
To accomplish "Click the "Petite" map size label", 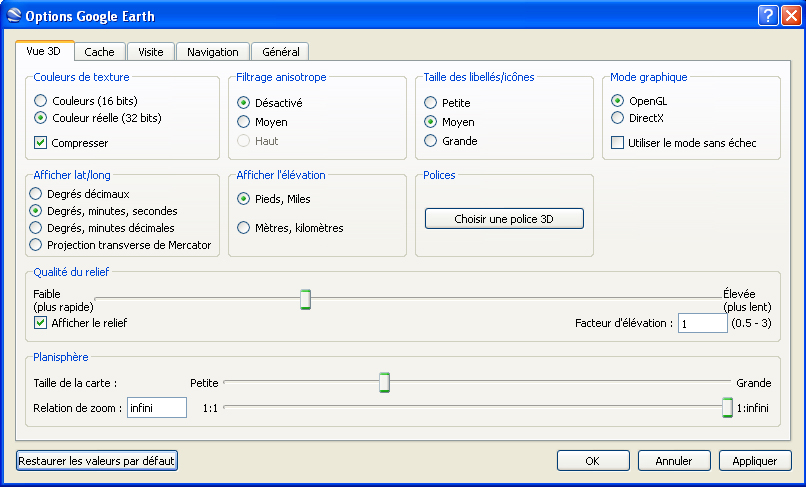I will tap(204, 383).
